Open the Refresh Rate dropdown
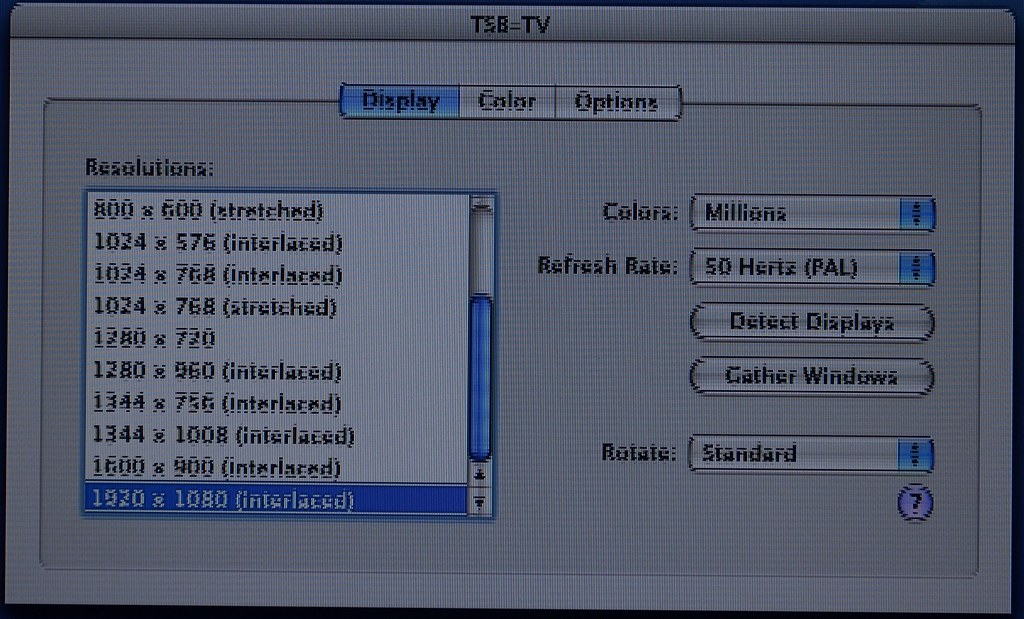Image resolution: width=1024 pixels, height=619 pixels. (x=812, y=267)
